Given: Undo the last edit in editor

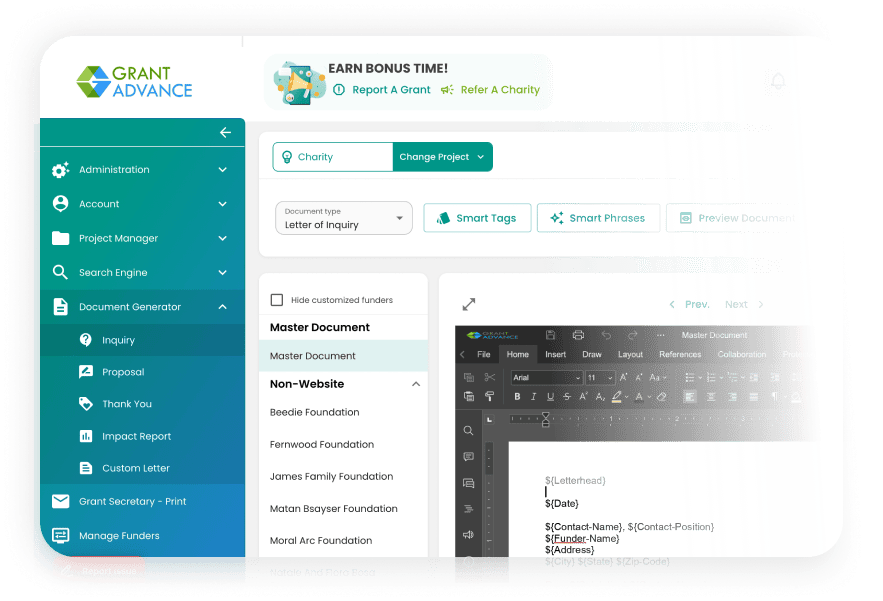Looking at the screenshot, I should (606, 335).
